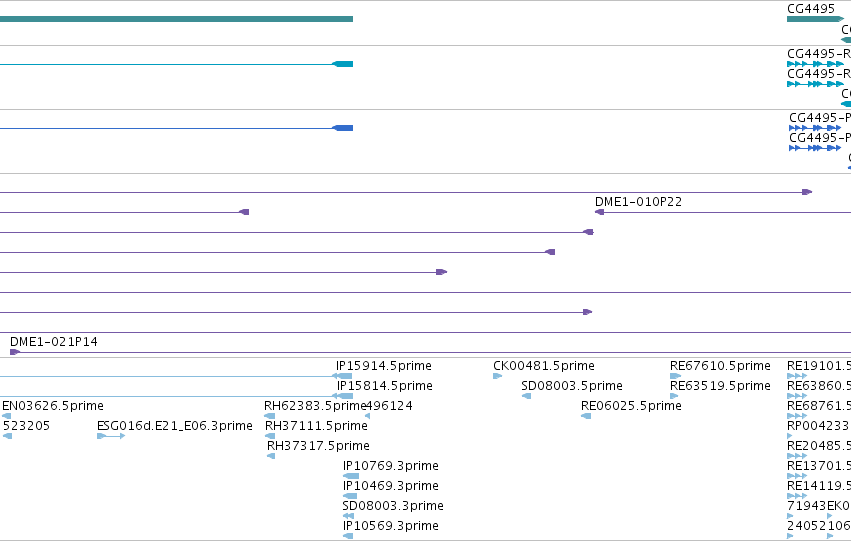Select the glyph under RH37317.5prime
This screenshot has width=851, height=541.
(271, 456)
